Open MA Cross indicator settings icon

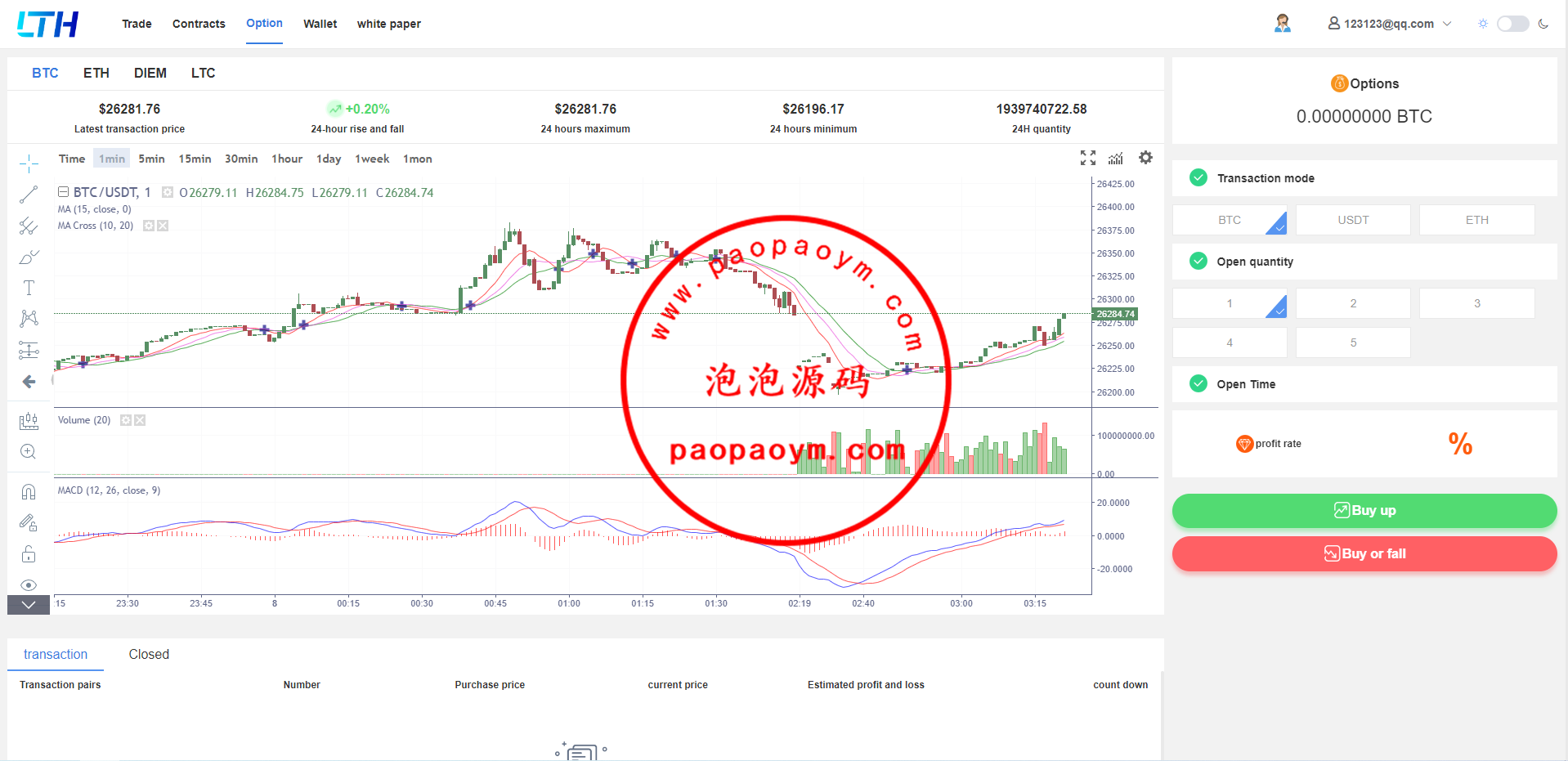tap(149, 226)
